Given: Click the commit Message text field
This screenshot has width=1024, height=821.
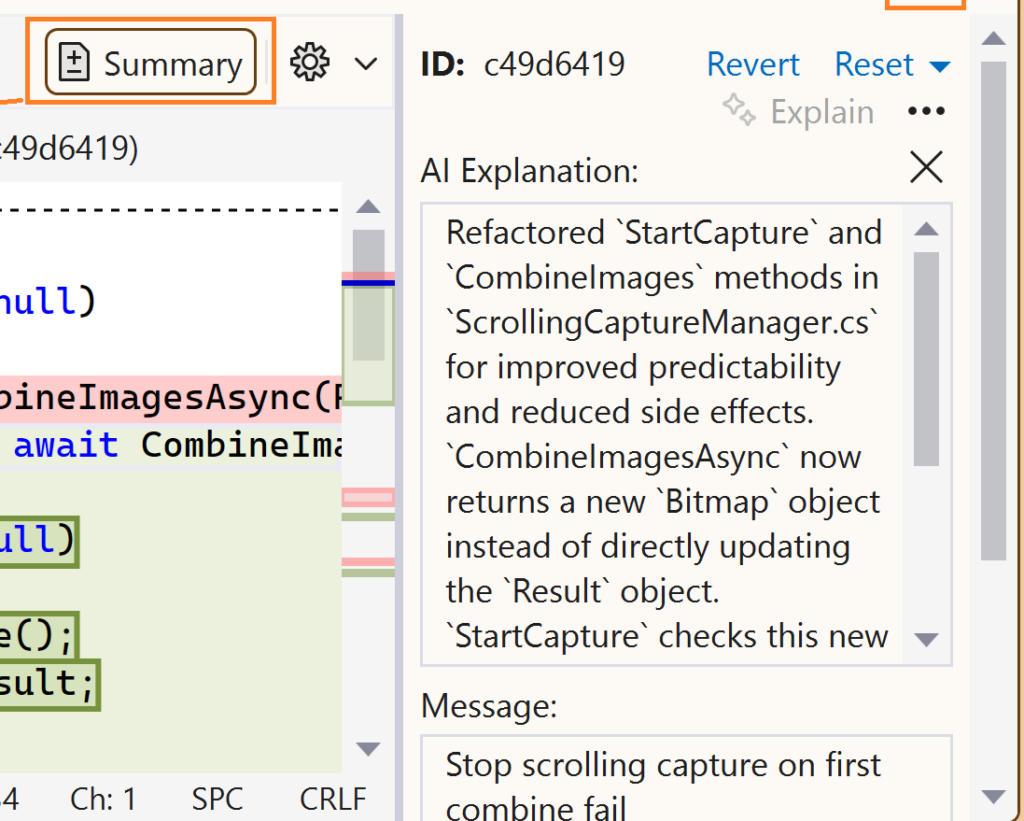Looking at the screenshot, I should tap(685, 778).
